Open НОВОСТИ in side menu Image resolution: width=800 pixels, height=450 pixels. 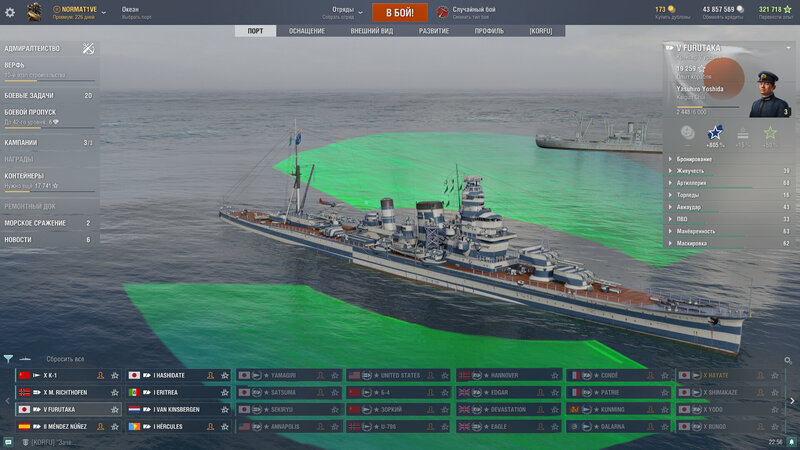pos(49,240)
